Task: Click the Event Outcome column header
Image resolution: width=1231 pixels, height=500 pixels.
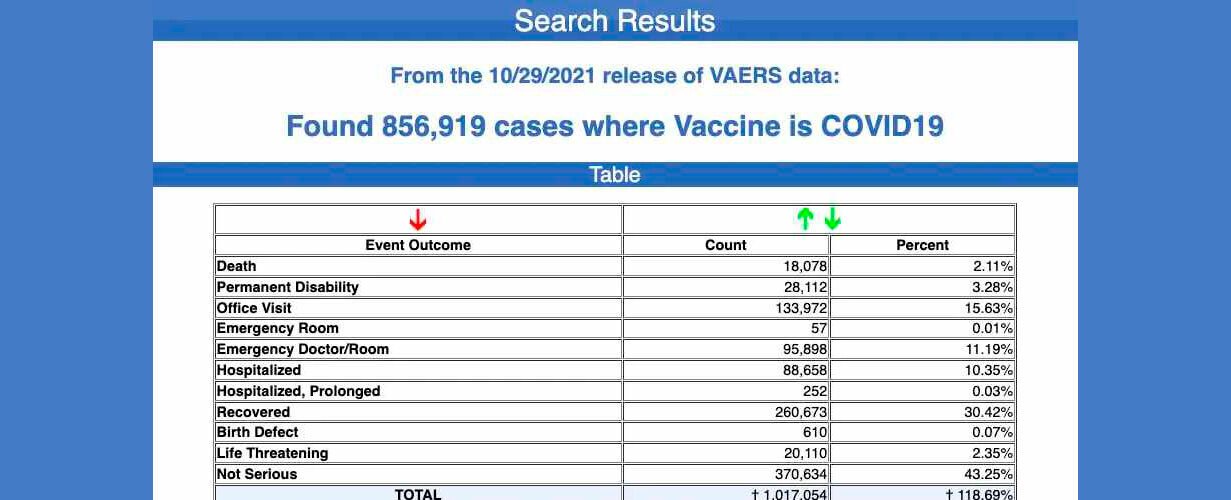Action: 418,245
